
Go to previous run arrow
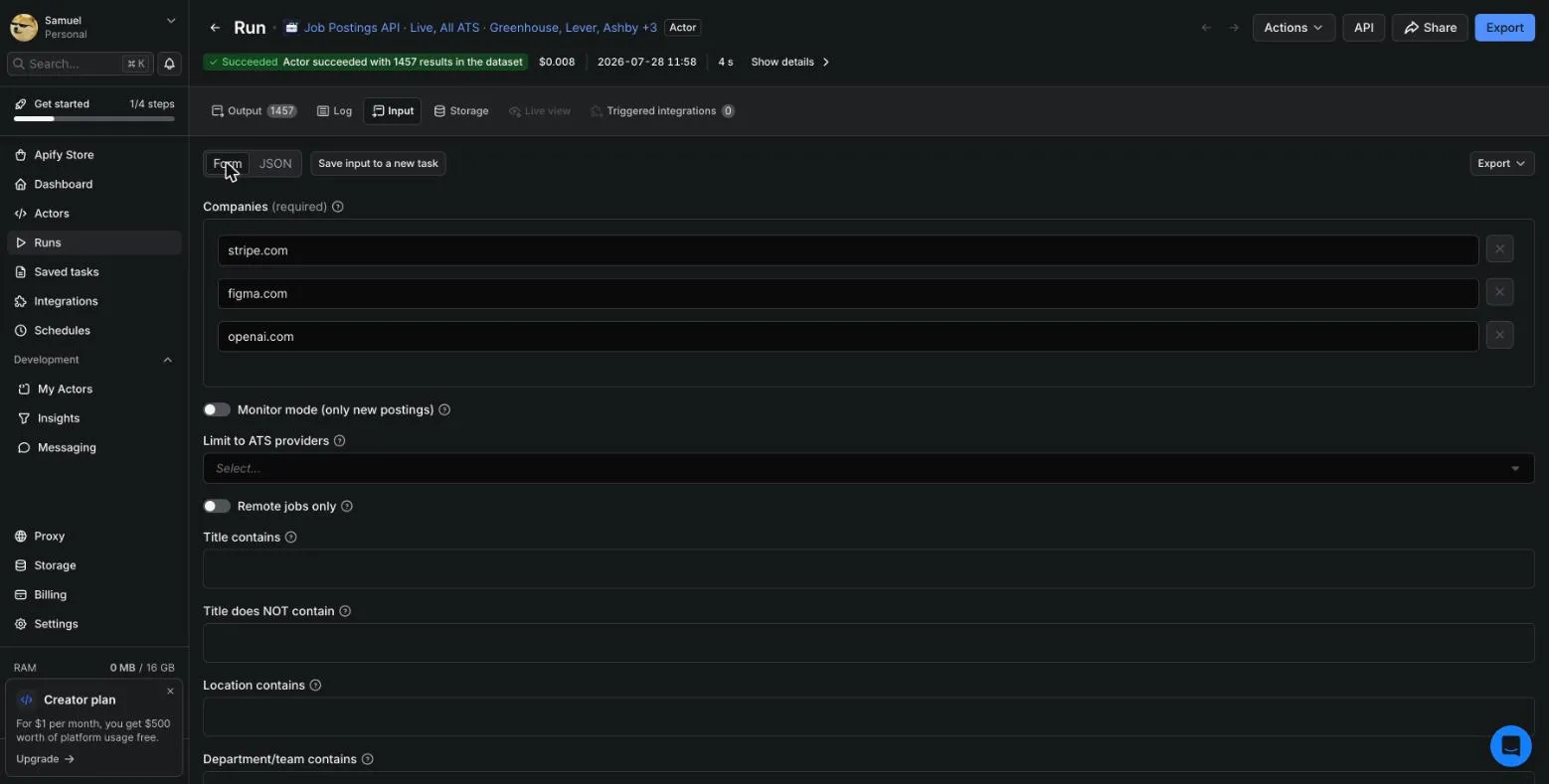click(1206, 28)
